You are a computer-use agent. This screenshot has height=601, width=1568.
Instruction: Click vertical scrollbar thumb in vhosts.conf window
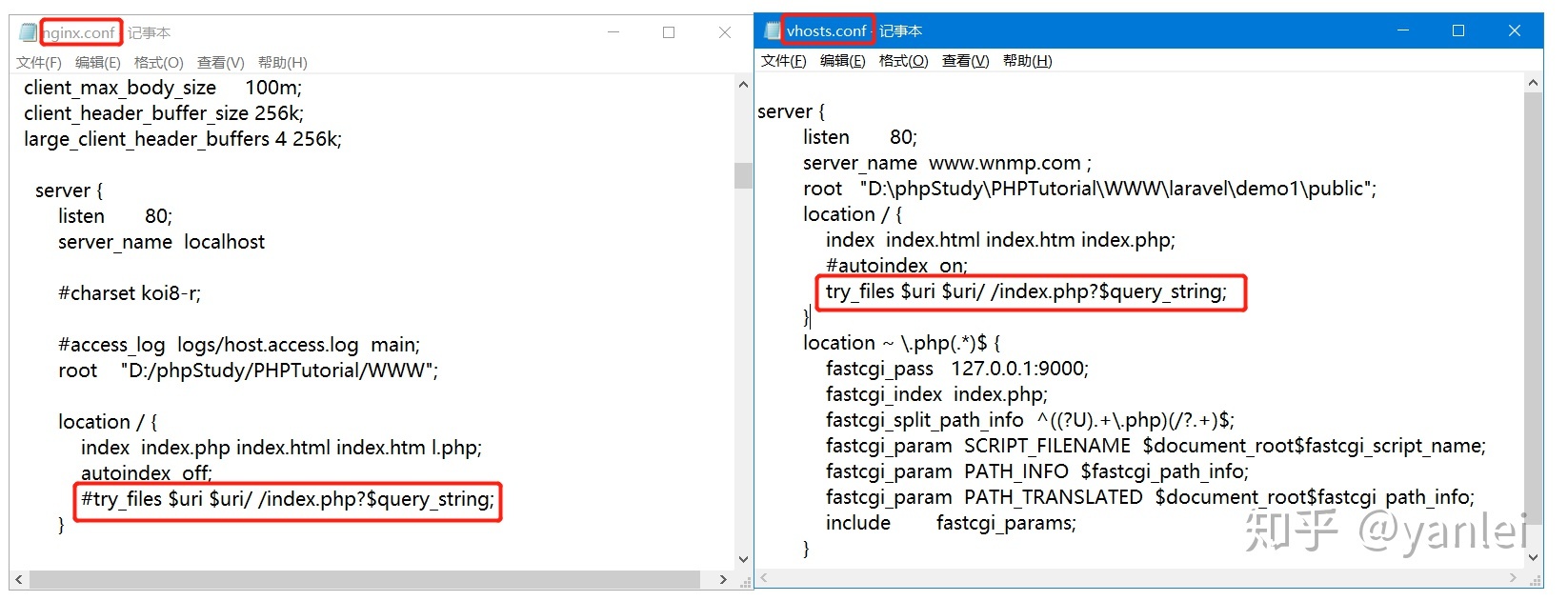[x=1533, y=307]
